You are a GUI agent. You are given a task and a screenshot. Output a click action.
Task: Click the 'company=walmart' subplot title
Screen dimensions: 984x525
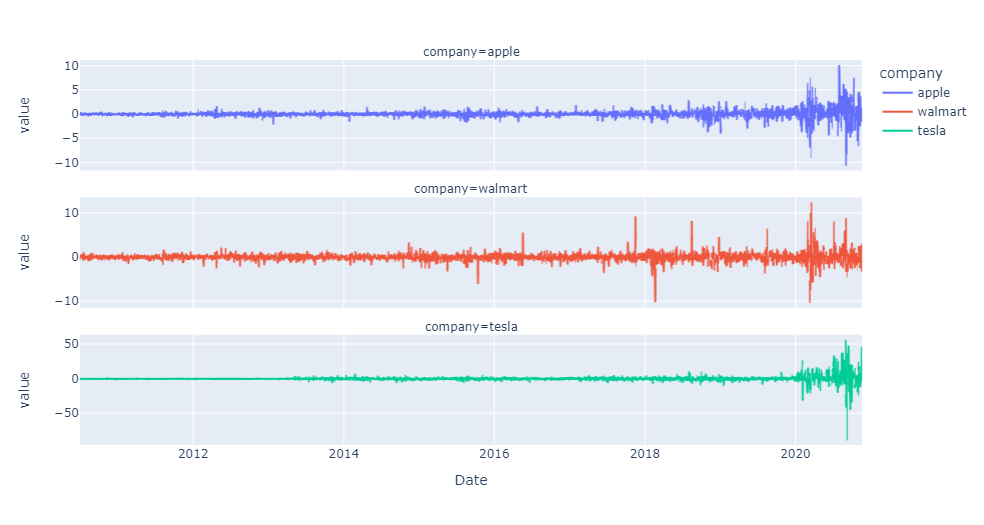point(471,189)
